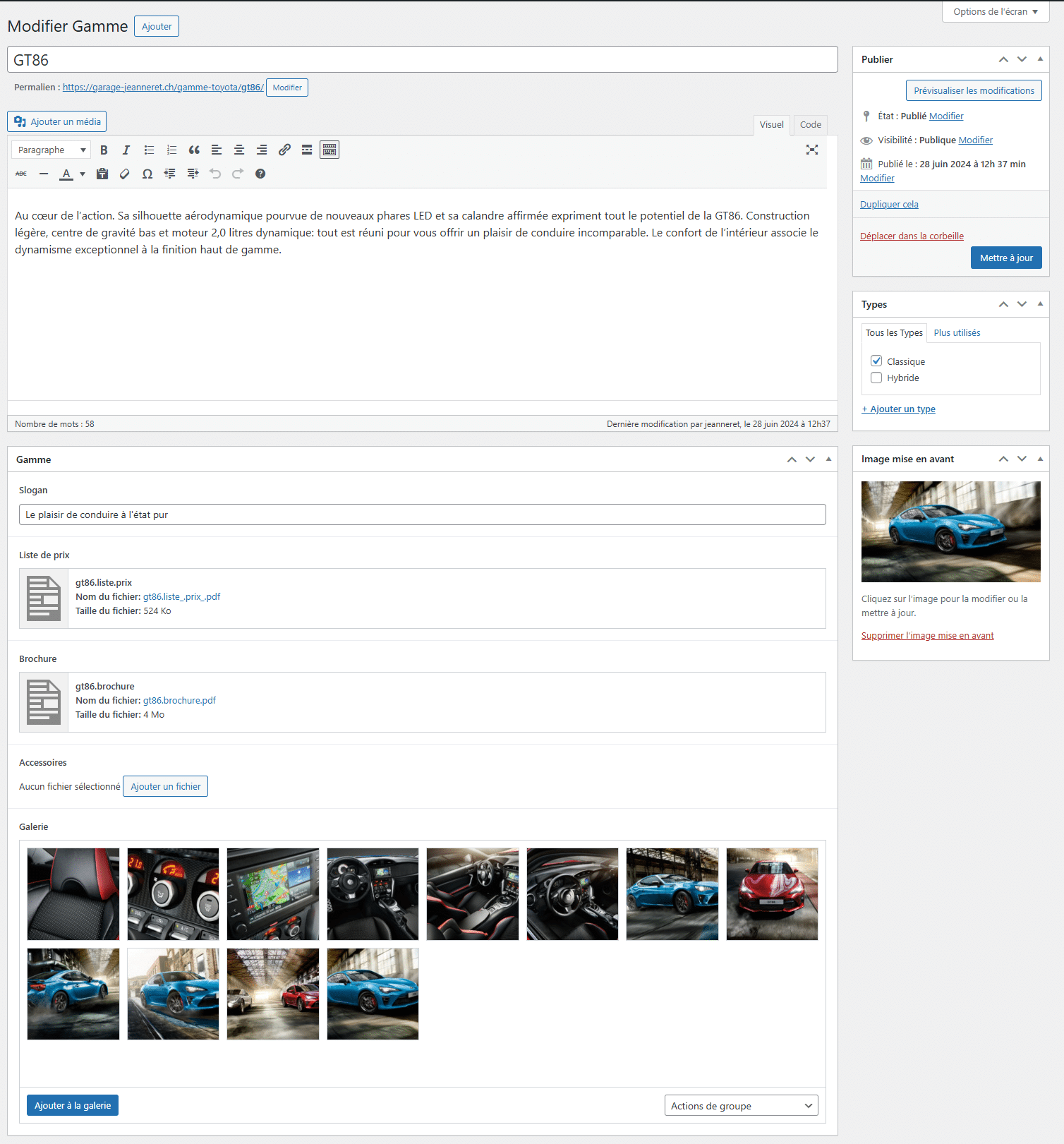Check the Hybride type checkbox
Viewport: 1064px width, 1144px height.
click(x=876, y=378)
